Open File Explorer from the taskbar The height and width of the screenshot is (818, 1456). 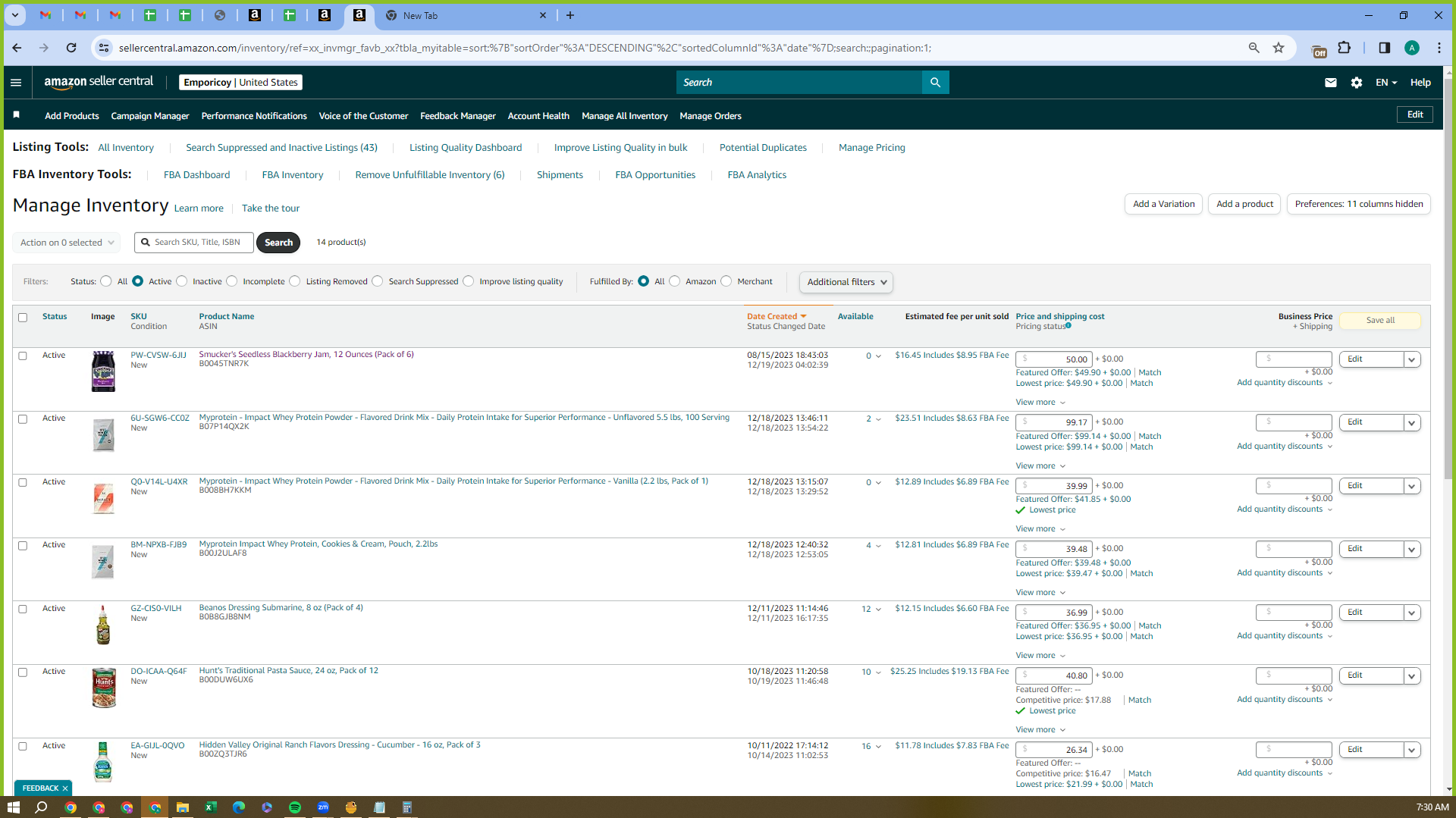(183, 807)
